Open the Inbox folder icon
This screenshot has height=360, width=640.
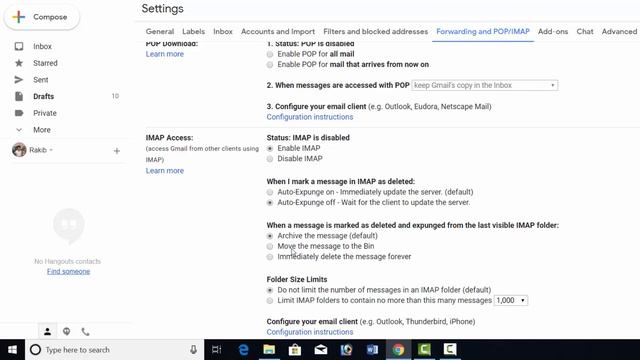point(19,46)
